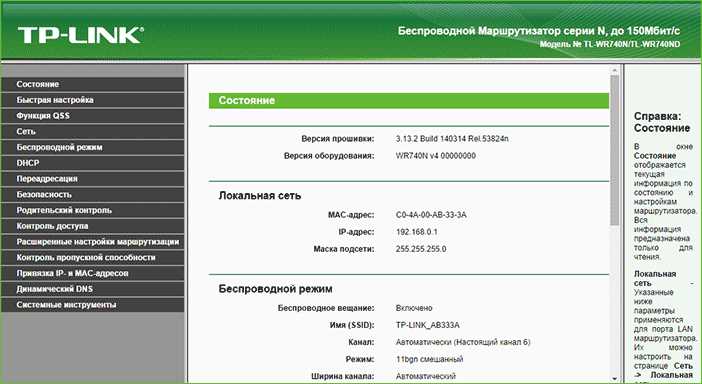Viewport: 702px width, 384px height.
Task: Click the Версия прошивки label
Action: [338, 139]
